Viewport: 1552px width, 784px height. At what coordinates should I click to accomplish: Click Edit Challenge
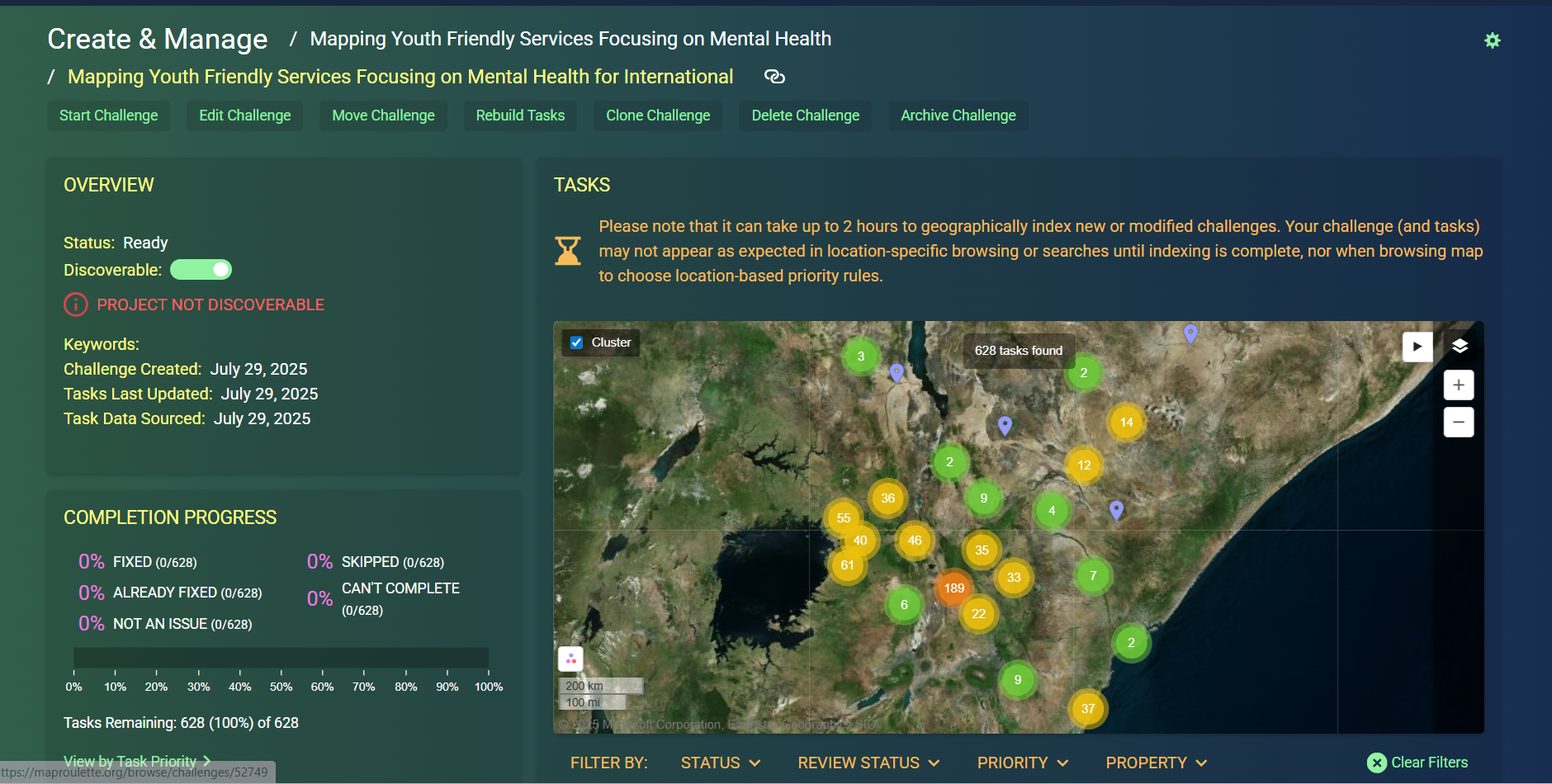coord(244,116)
